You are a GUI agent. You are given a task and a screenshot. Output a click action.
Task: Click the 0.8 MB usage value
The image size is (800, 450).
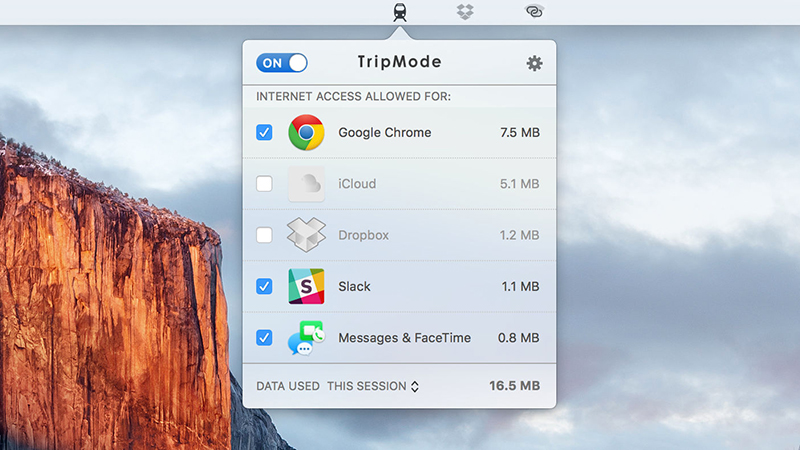(x=518, y=338)
